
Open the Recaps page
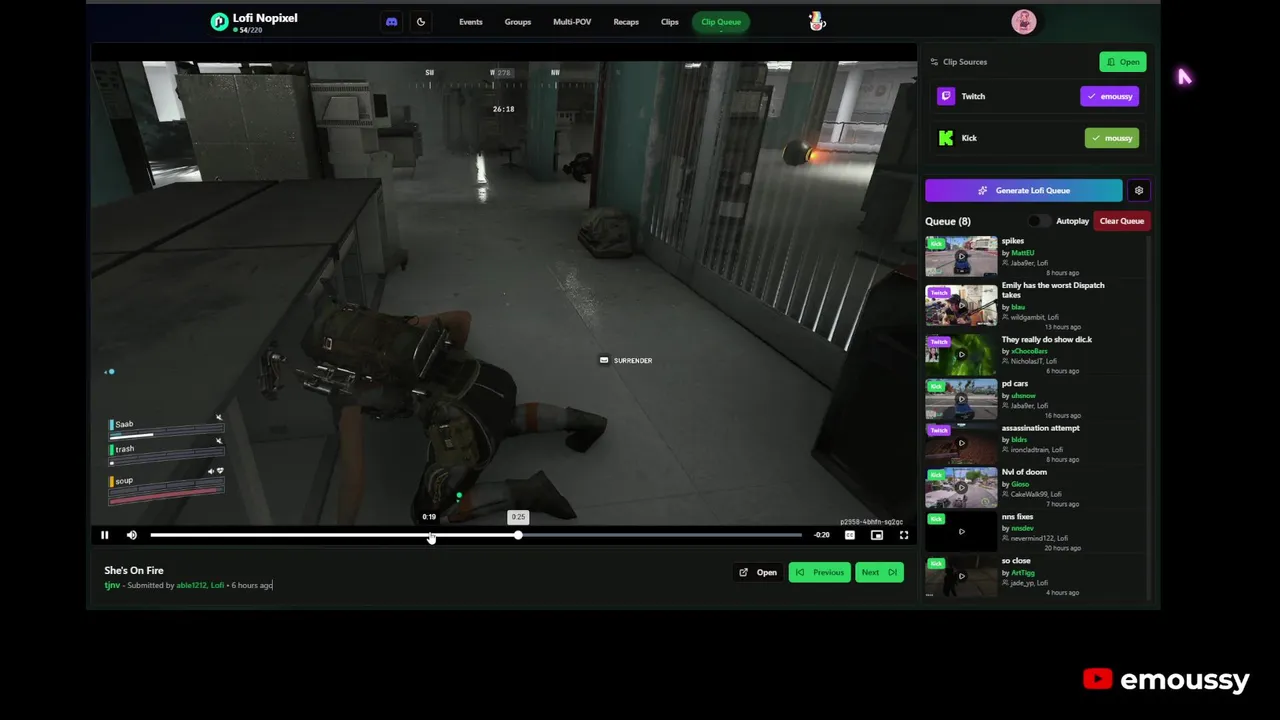click(626, 22)
